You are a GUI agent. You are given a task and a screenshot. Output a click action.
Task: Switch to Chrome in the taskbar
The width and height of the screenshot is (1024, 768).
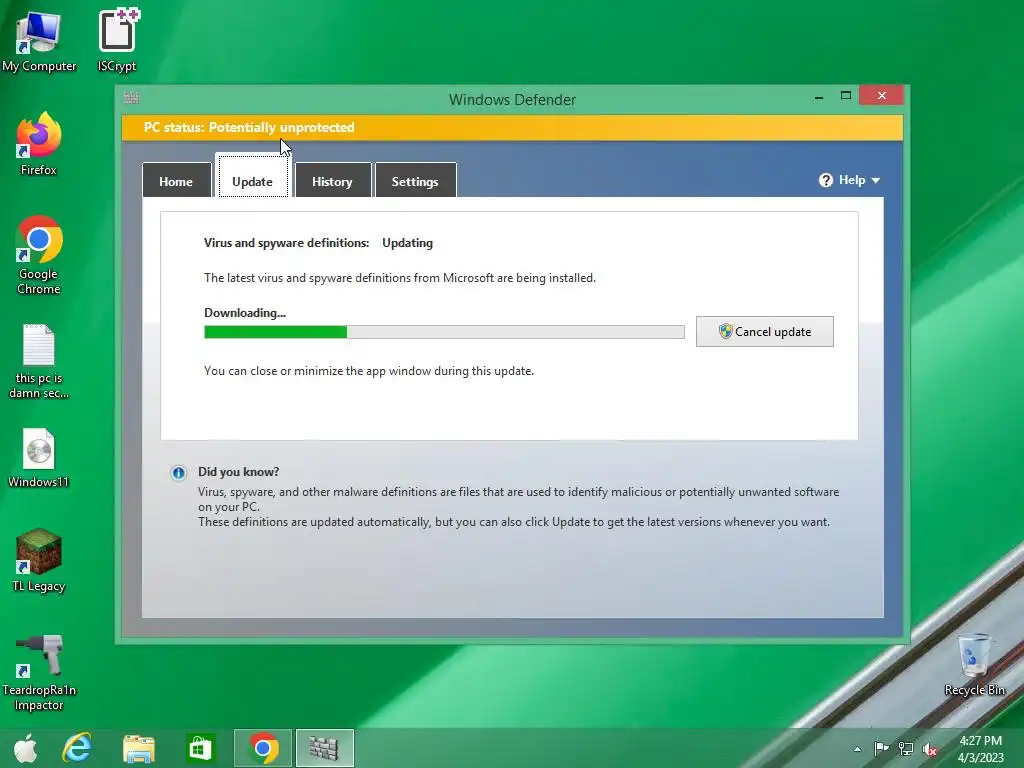263,748
